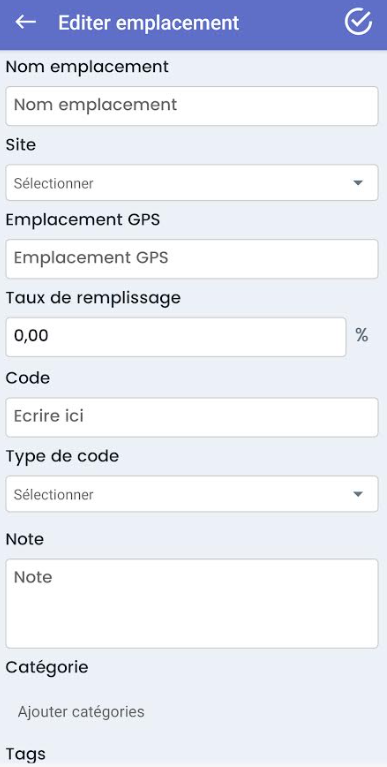Open the Type de code dropdown
387x767 pixels.
coord(192,494)
